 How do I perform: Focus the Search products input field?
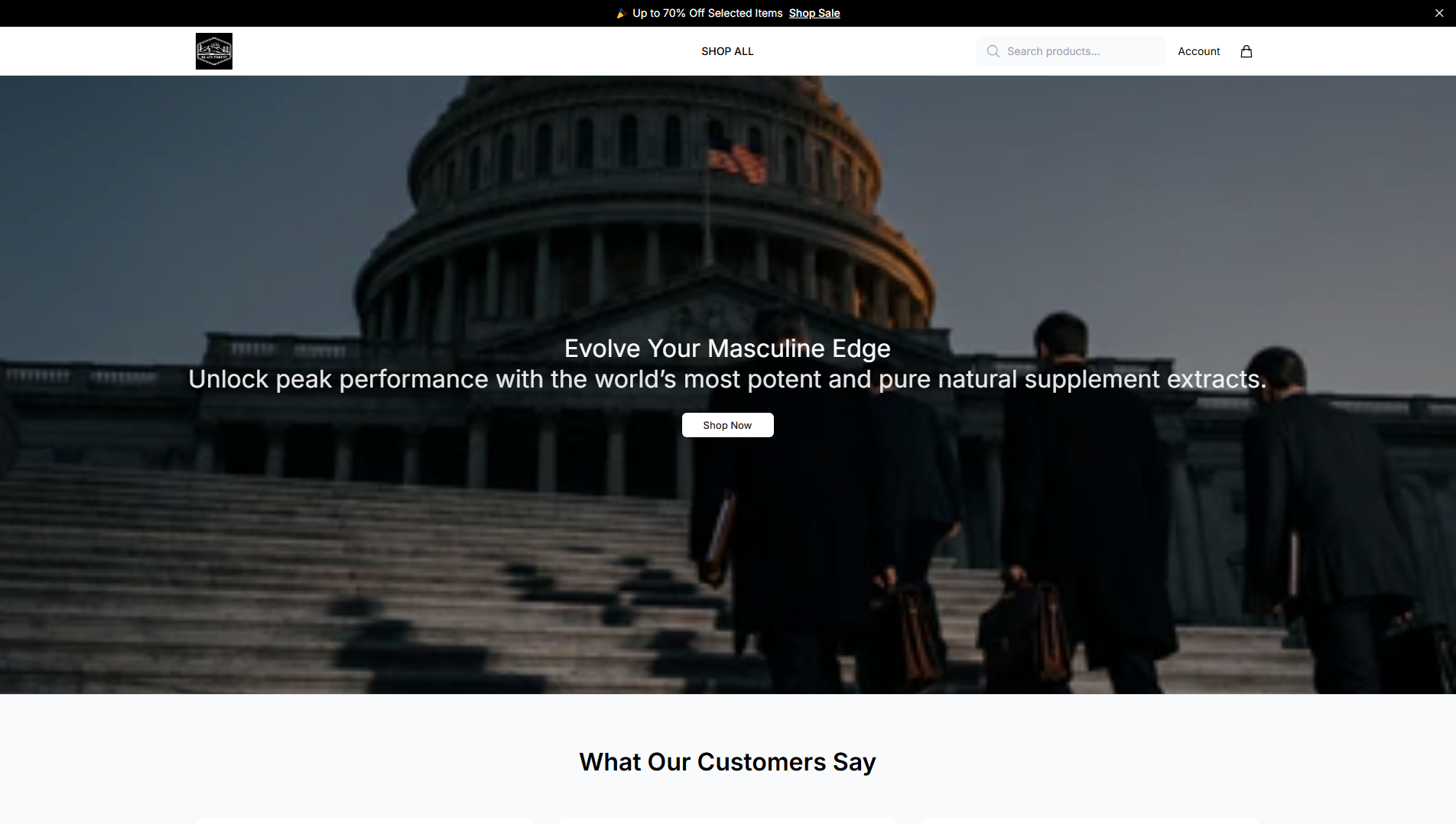tap(1071, 51)
